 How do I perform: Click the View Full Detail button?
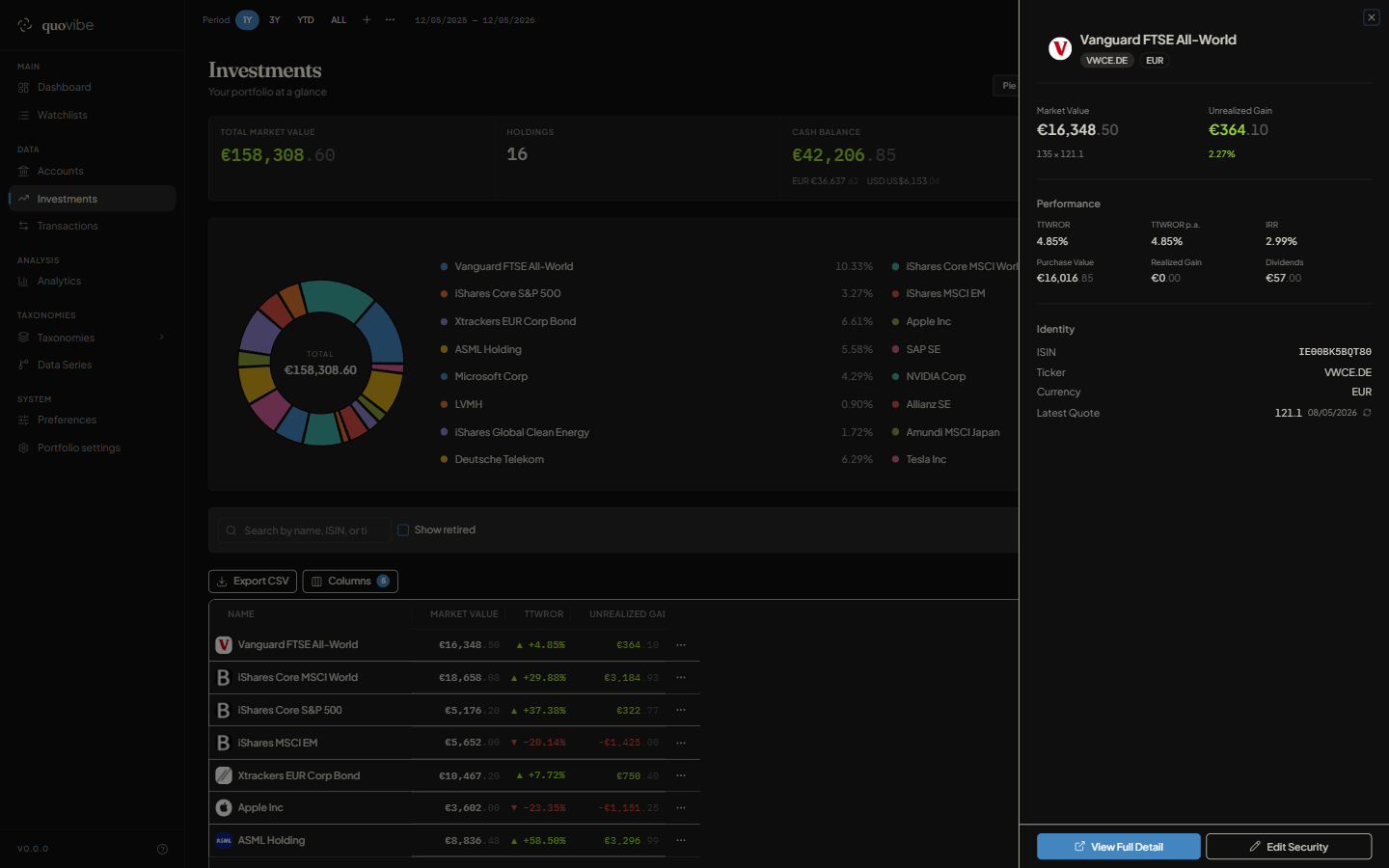tap(1118, 847)
